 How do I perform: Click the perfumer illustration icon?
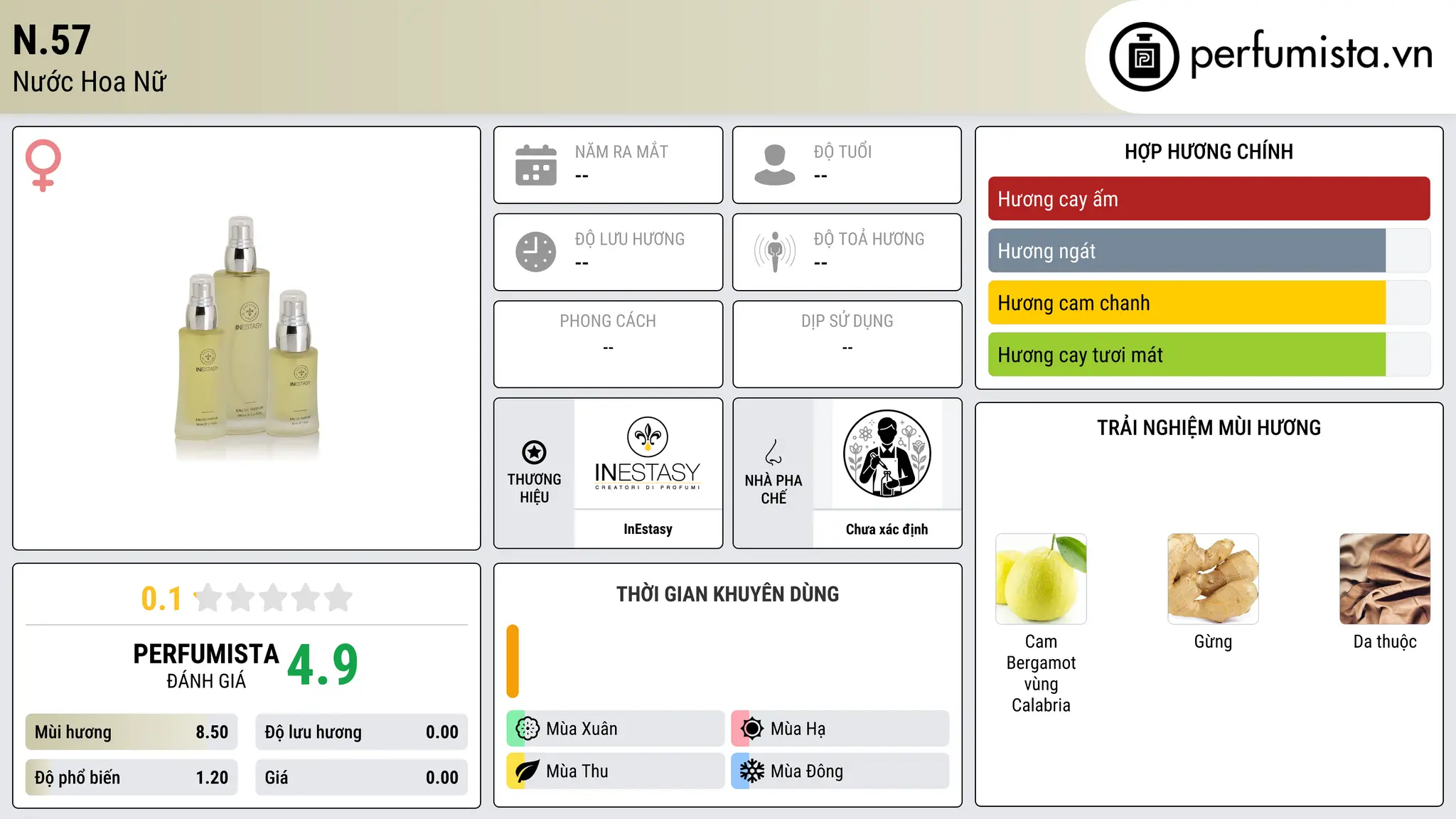pos(887,454)
